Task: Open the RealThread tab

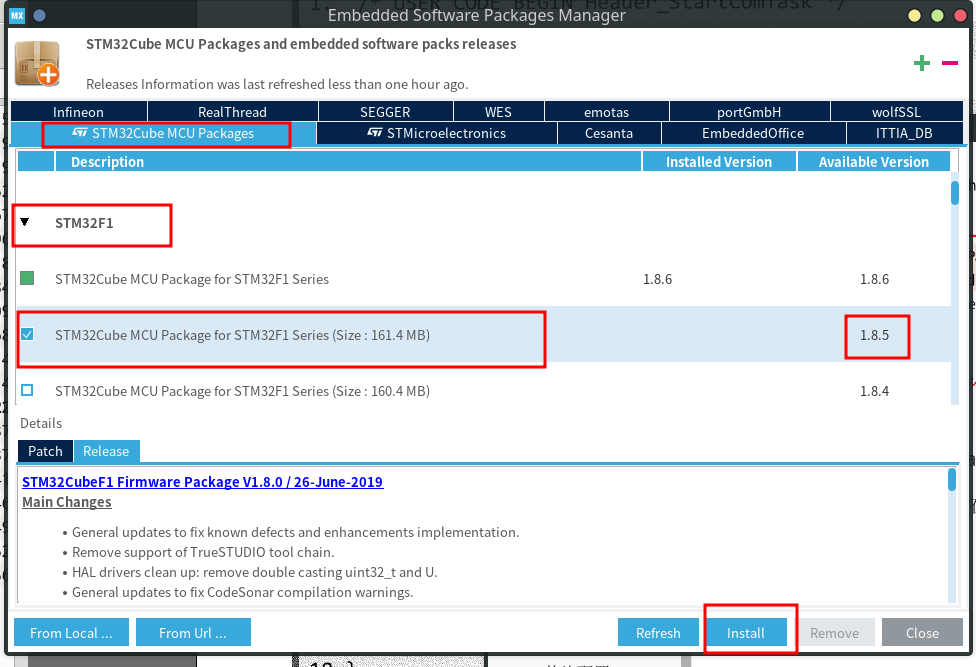Action: 232,112
